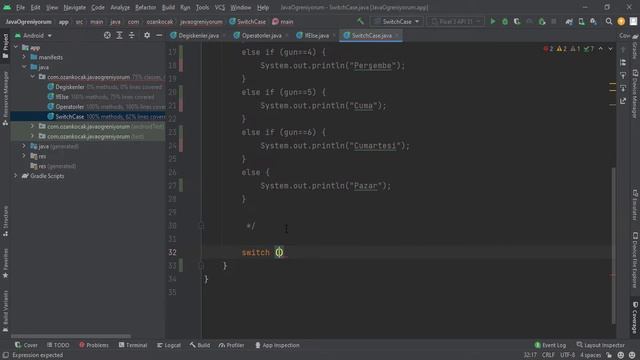Open the Coverage side panel
The image size is (640, 360).
pyautogui.click(x=635, y=318)
